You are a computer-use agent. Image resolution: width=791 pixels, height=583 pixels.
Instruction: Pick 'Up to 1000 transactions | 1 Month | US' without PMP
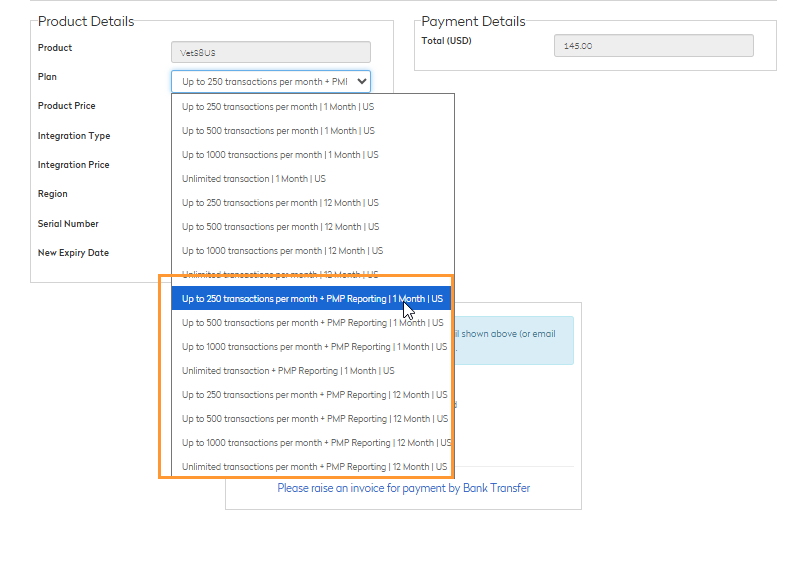280,155
